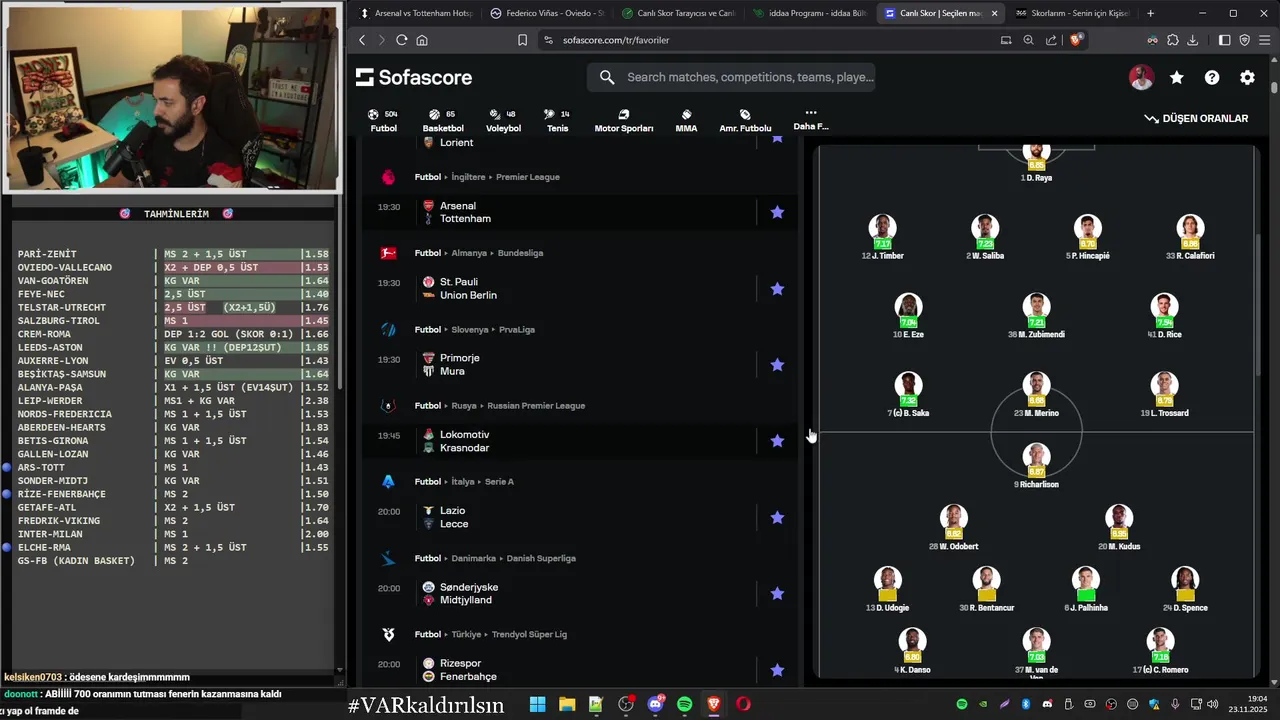Open the browser hamburger menu
1280x720 pixels.
(1264, 40)
